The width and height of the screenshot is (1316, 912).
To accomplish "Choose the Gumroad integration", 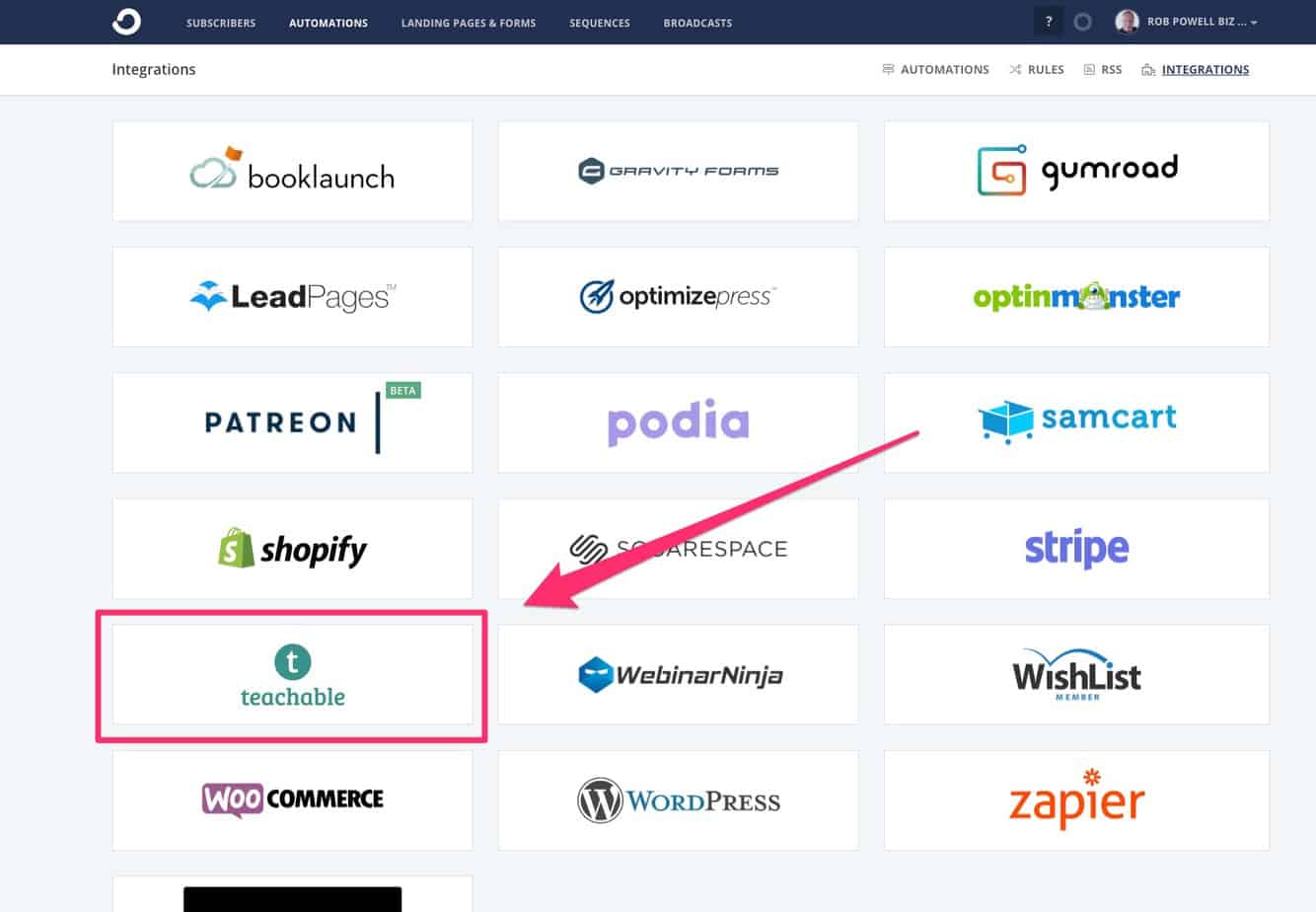I will tap(1076, 171).
